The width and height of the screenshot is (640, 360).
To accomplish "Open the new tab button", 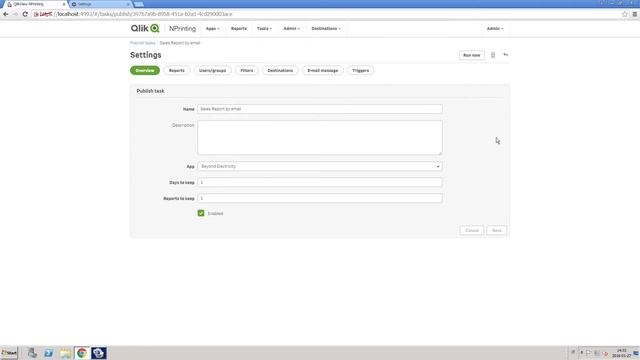I will tap(139, 4).
